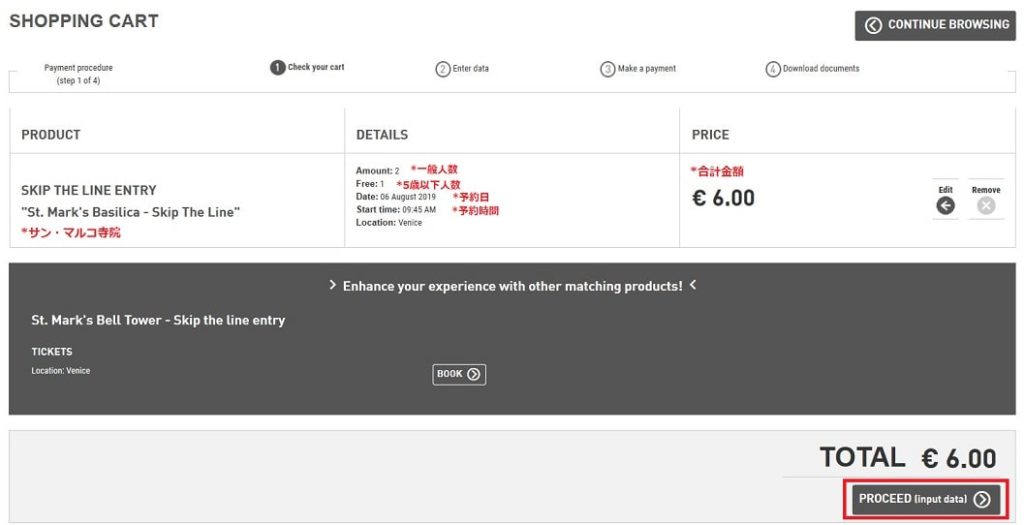Click the Edit back-arrow icon
Viewport: 1024px width, 525px height.
(x=945, y=206)
